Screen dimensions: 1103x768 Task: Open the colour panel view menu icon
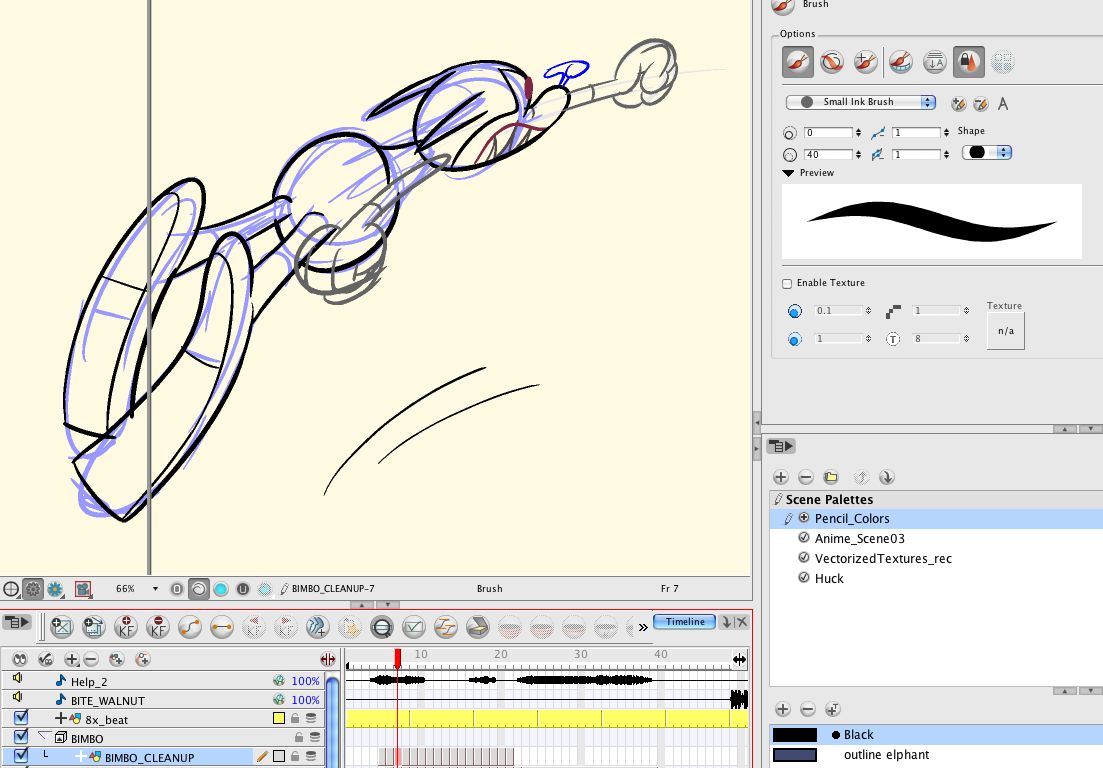(x=781, y=446)
